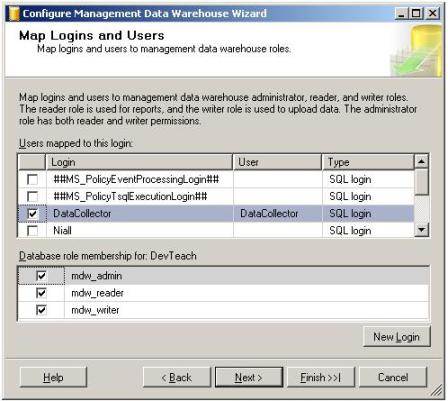Viewport: 448px width, 401px height.
Task: Check the ##MS_PolicyTsqlExecutionLogin## checkbox
Action: [x=32, y=197]
